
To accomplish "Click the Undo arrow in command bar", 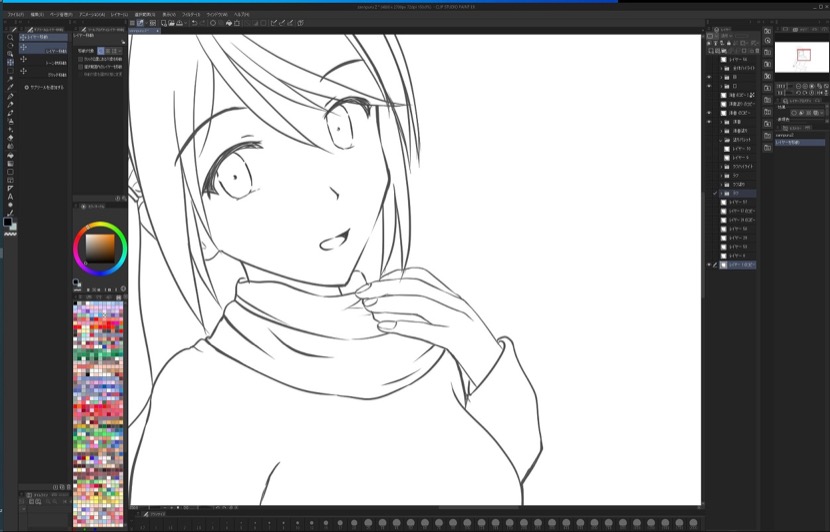I will (x=194, y=23).
